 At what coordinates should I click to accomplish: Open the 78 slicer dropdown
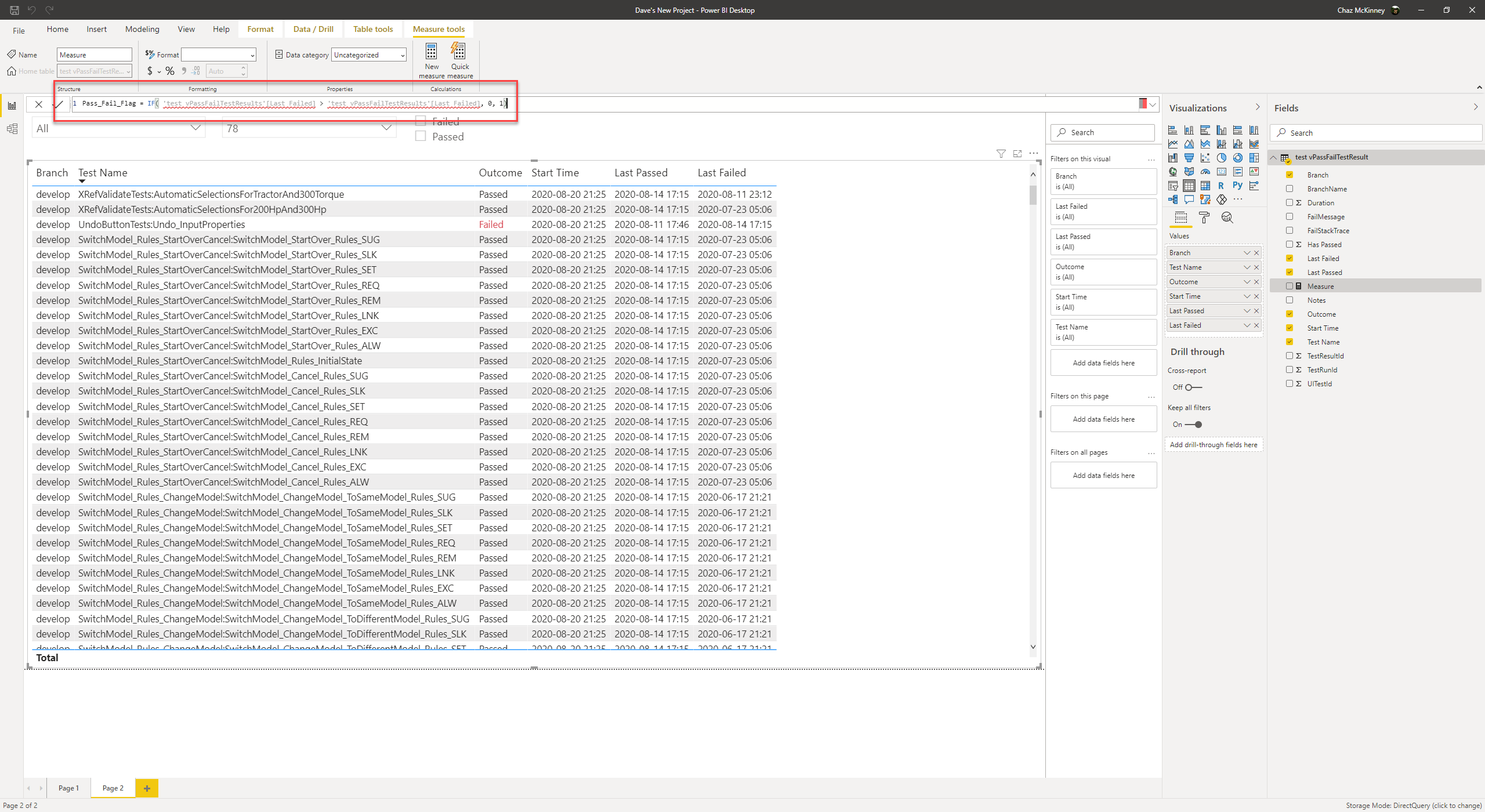point(386,128)
